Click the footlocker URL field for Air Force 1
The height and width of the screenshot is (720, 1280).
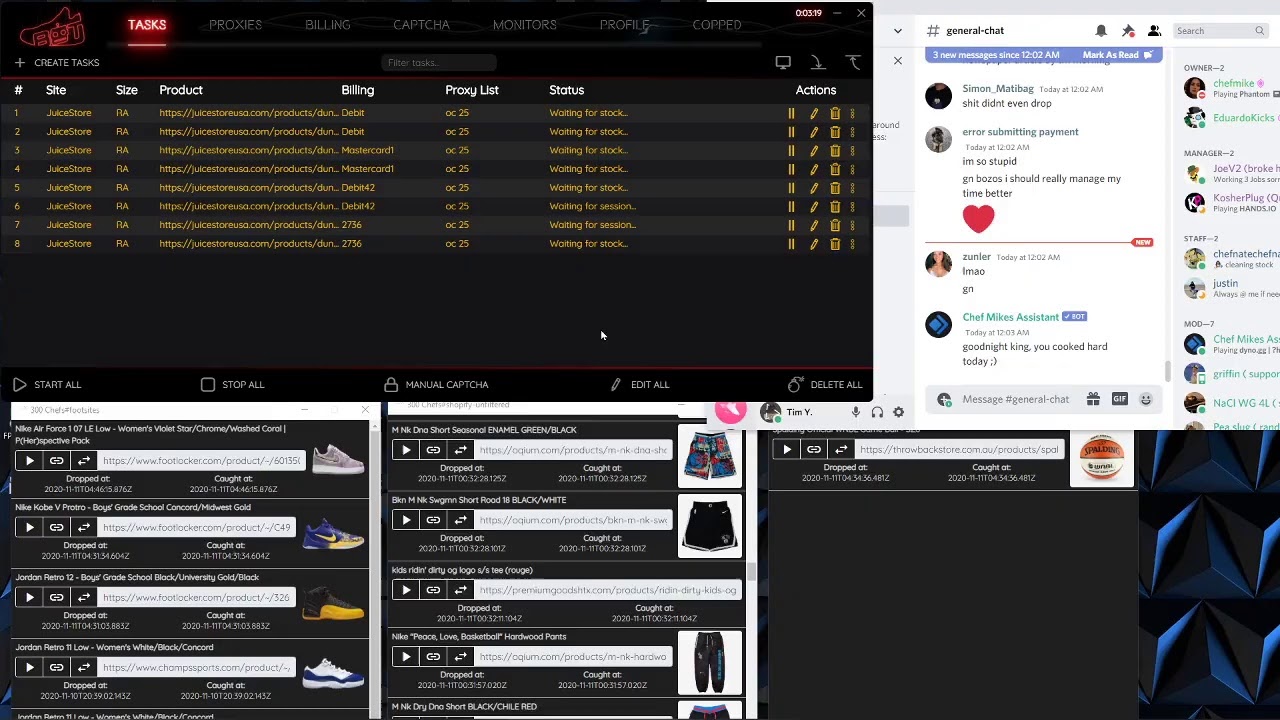tap(201, 461)
